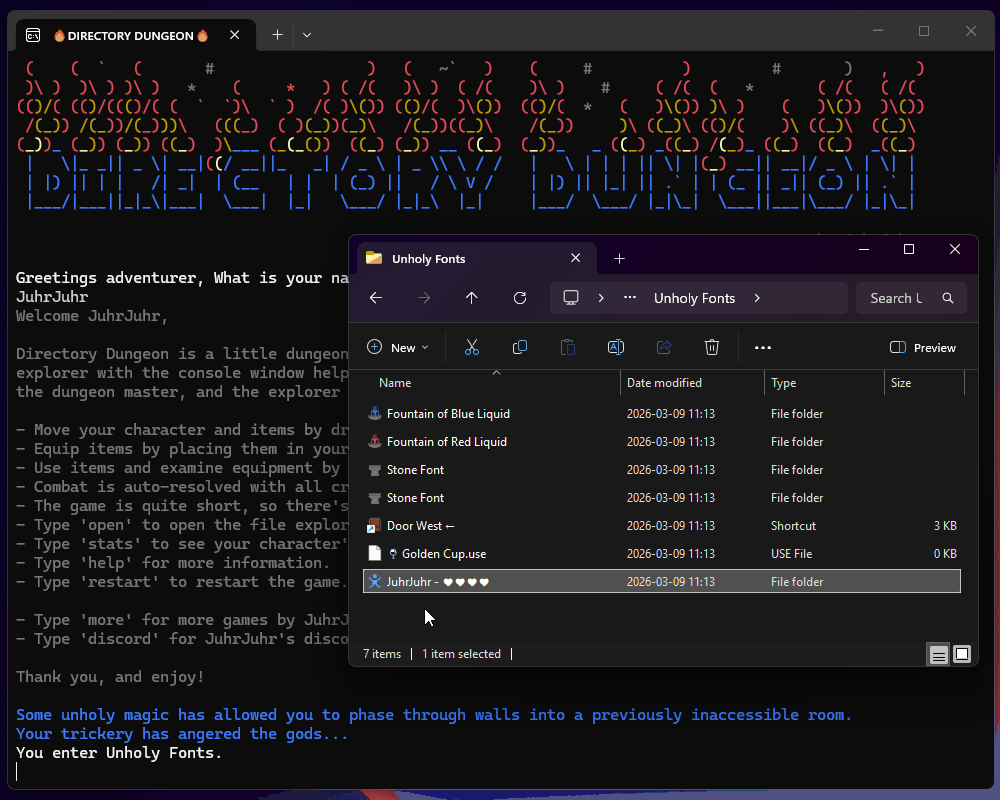The image size is (1000, 800).
Task: Select the Unholy Fonts Explorer tab
Action: click(476, 258)
